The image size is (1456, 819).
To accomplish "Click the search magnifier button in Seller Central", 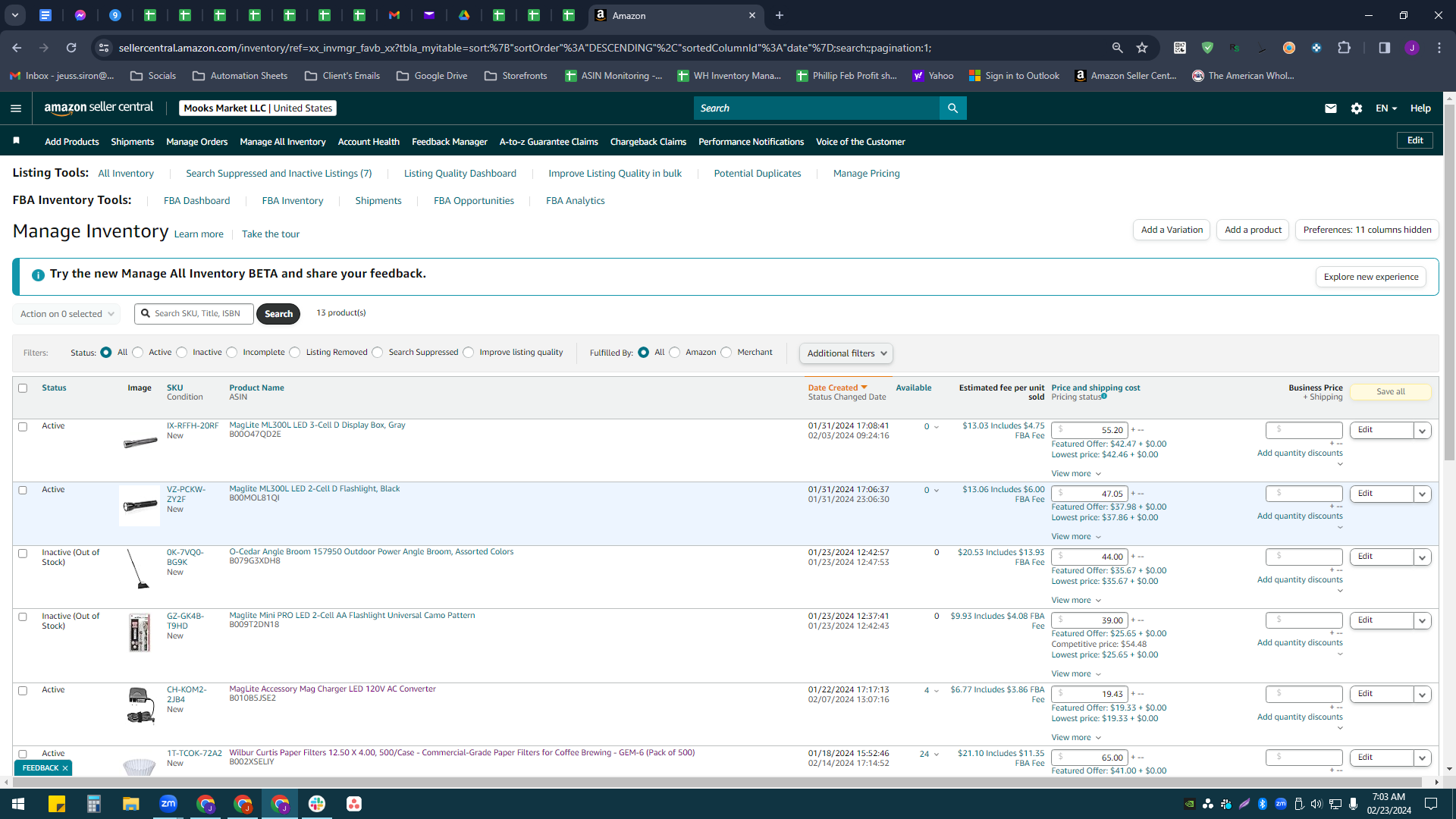I will (952, 108).
